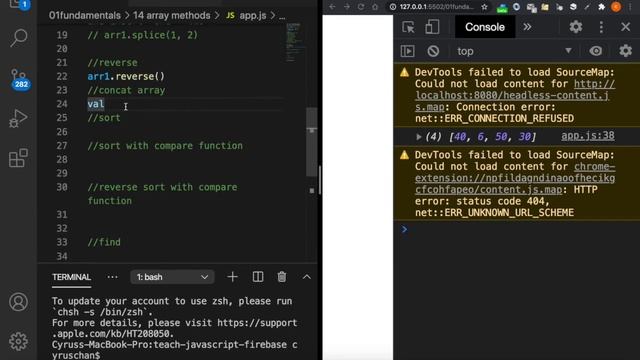Open Explorer view with 1 badge

click(19, 5)
